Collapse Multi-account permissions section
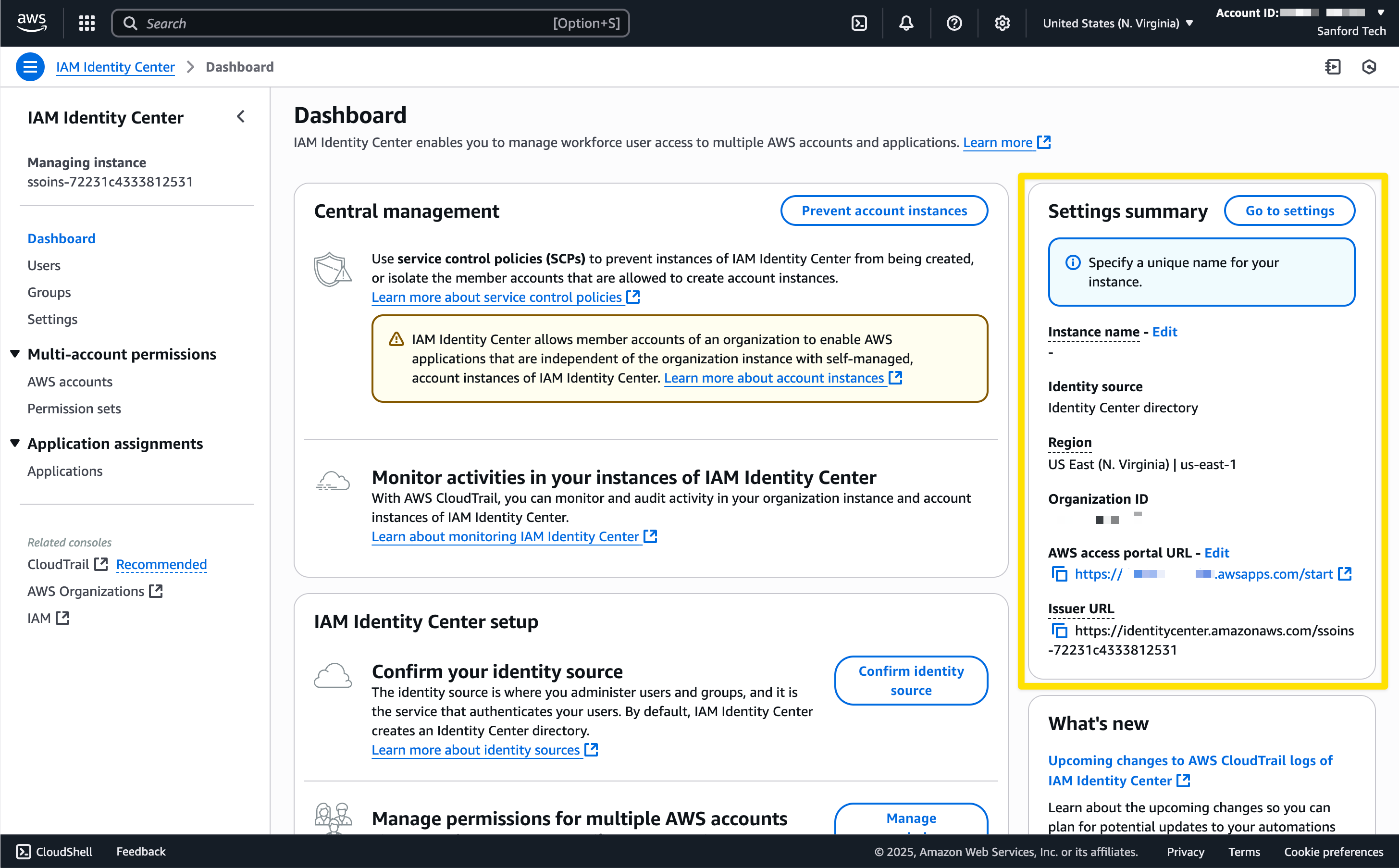This screenshot has width=1399, height=868. pos(15,354)
